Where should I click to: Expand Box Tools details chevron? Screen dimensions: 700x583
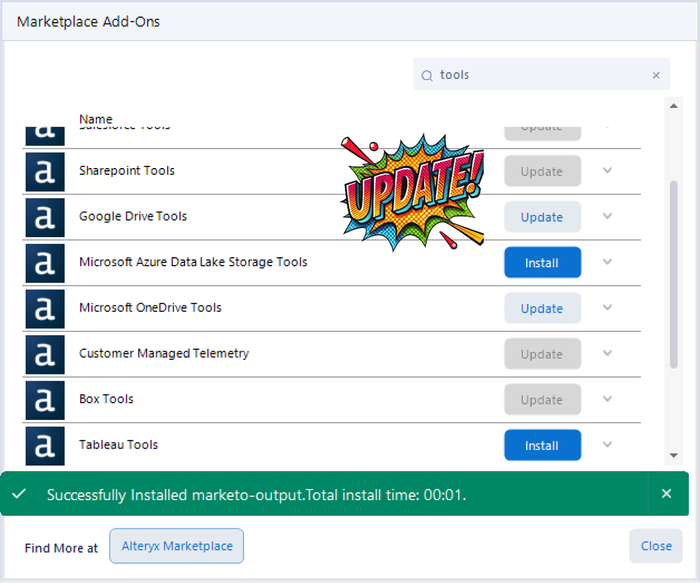(x=607, y=399)
